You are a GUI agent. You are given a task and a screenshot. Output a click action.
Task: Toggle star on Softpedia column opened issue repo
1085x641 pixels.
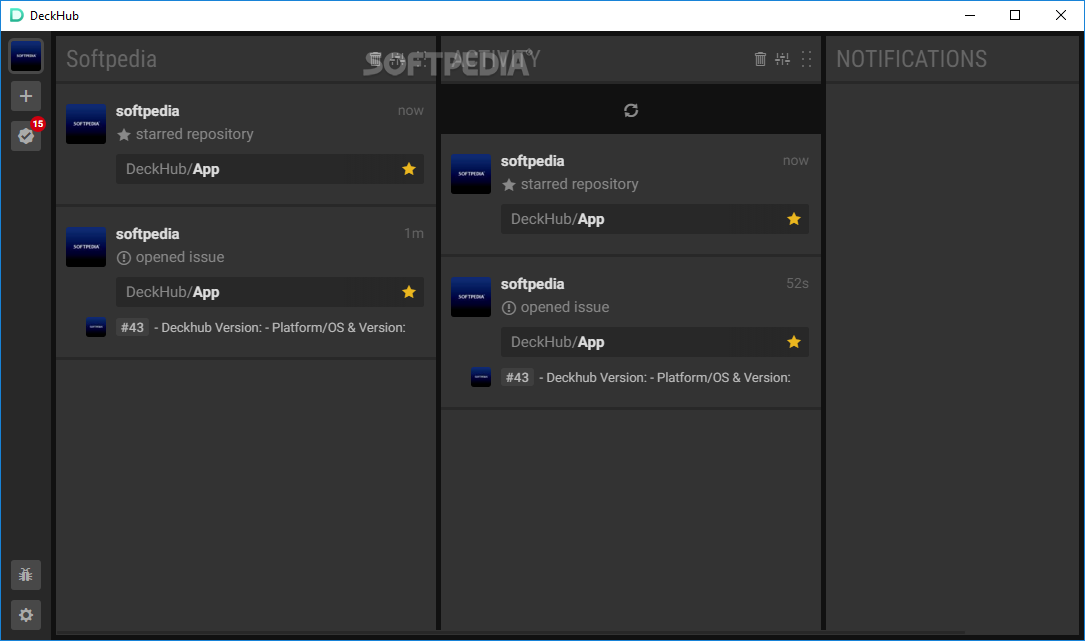(x=409, y=292)
